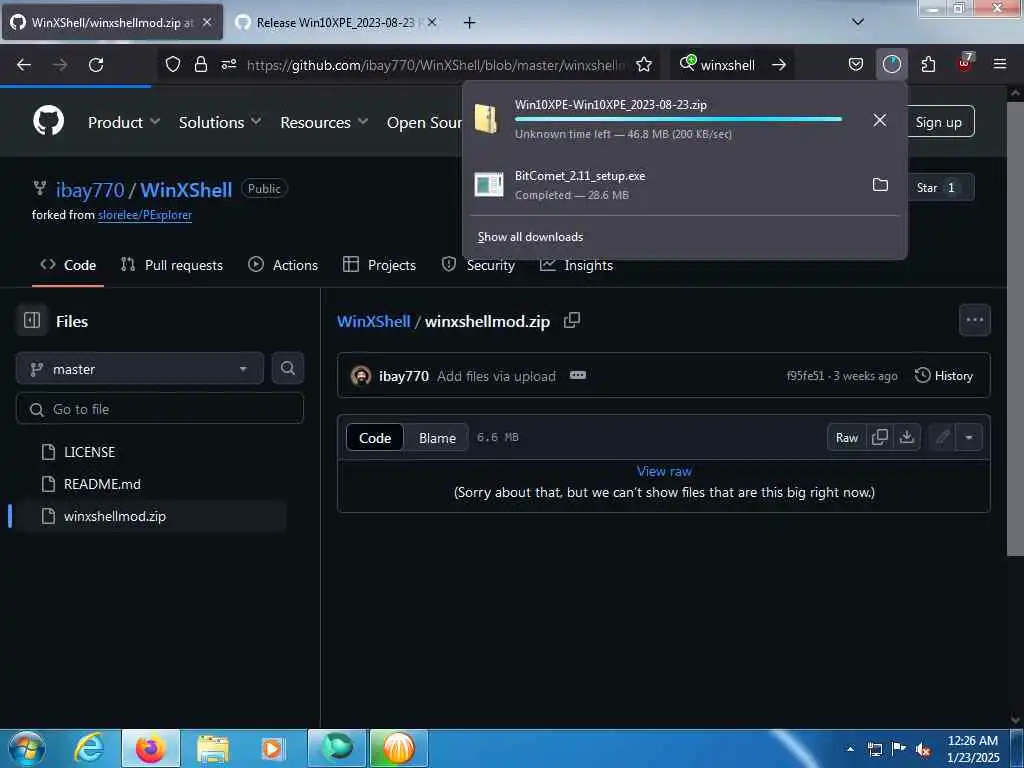Open the Firefox hamburger application menu
The height and width of the screenshot is (768, 1024).
(999, 64)
